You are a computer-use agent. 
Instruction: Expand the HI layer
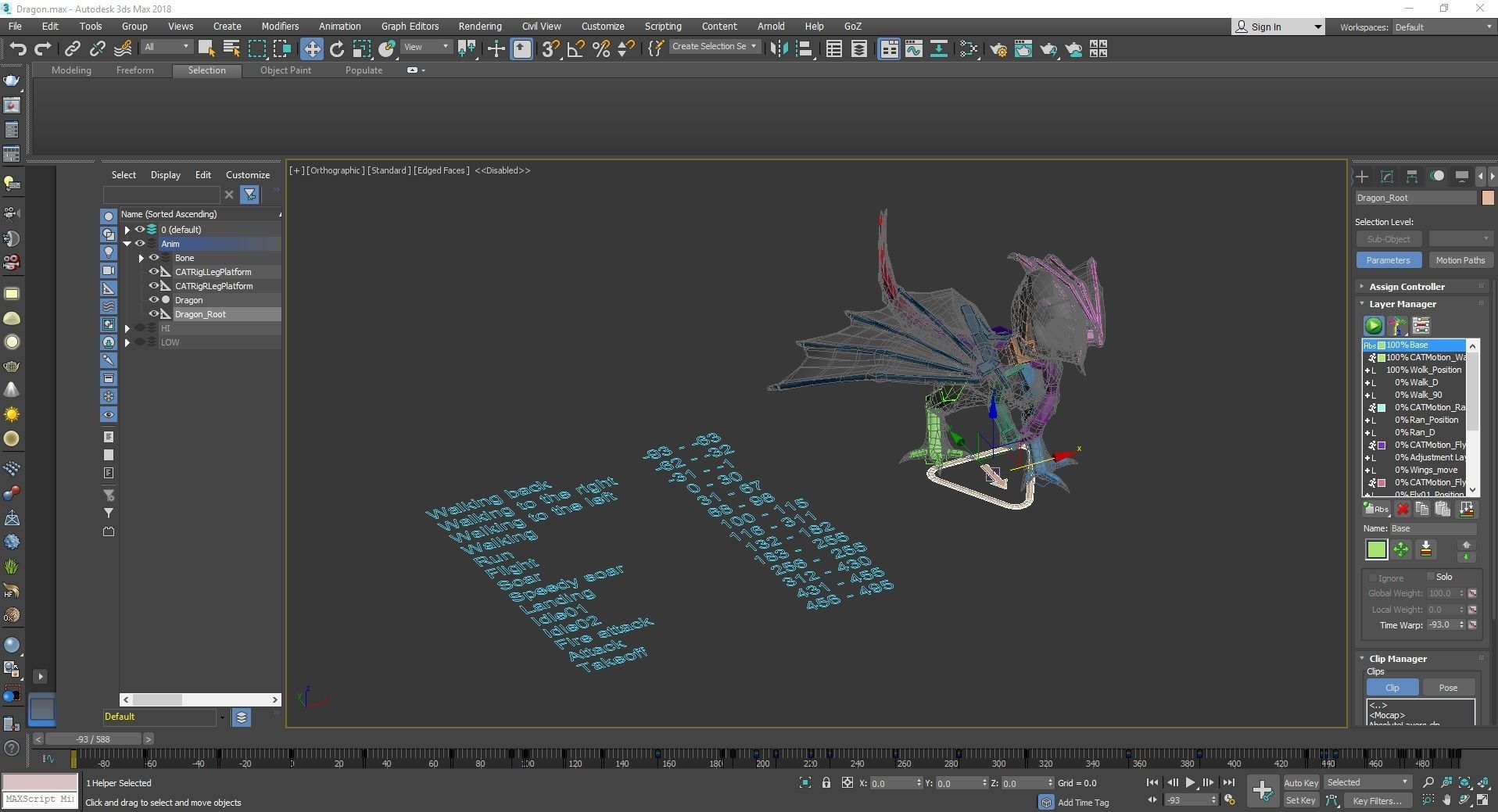(x=127, y=328)
